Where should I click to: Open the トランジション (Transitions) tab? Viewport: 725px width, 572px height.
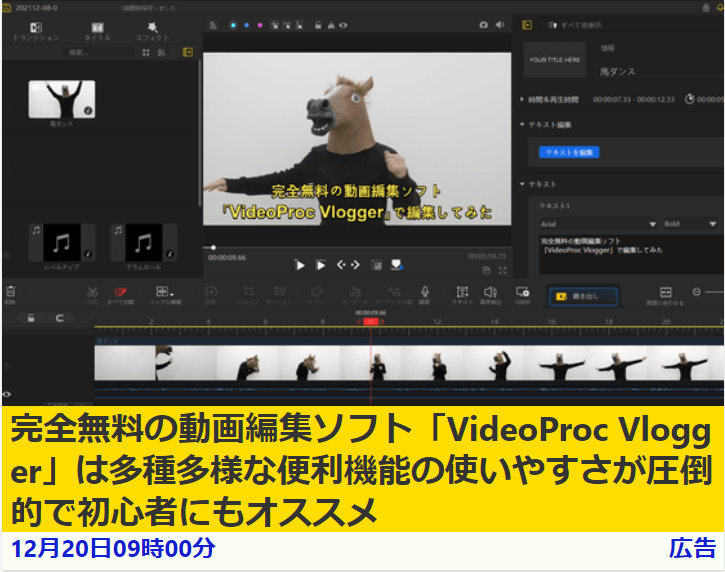coord(36,31)
